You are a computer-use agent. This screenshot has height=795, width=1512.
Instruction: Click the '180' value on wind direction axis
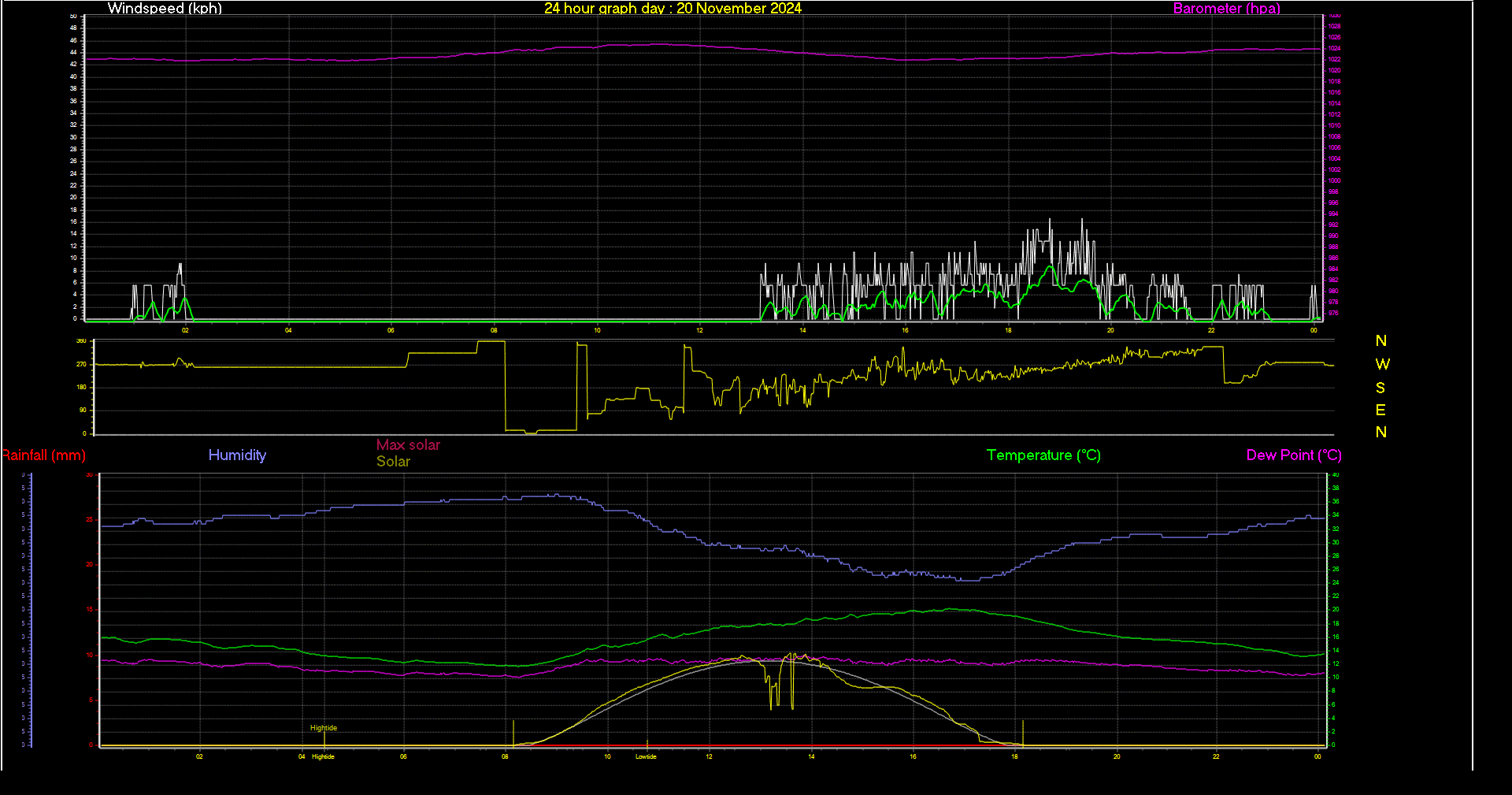[81, 387]
